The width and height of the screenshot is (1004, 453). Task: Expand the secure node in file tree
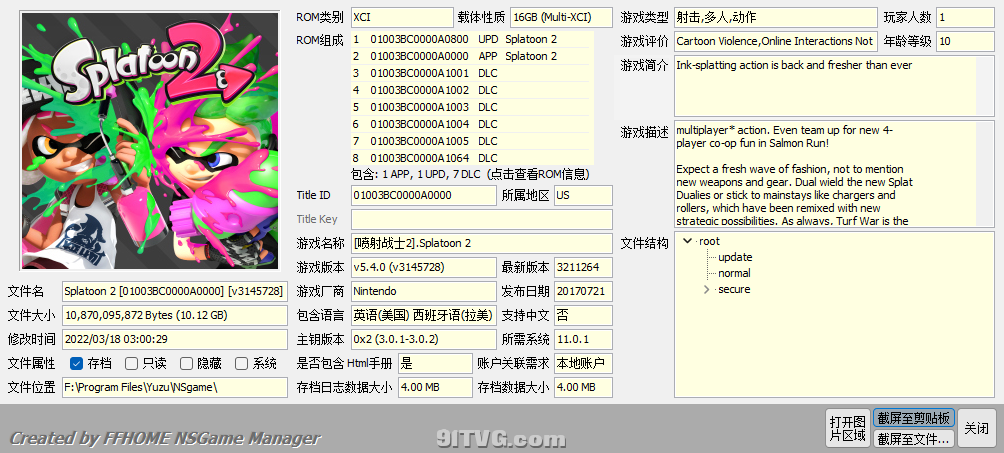pos(706,290)
